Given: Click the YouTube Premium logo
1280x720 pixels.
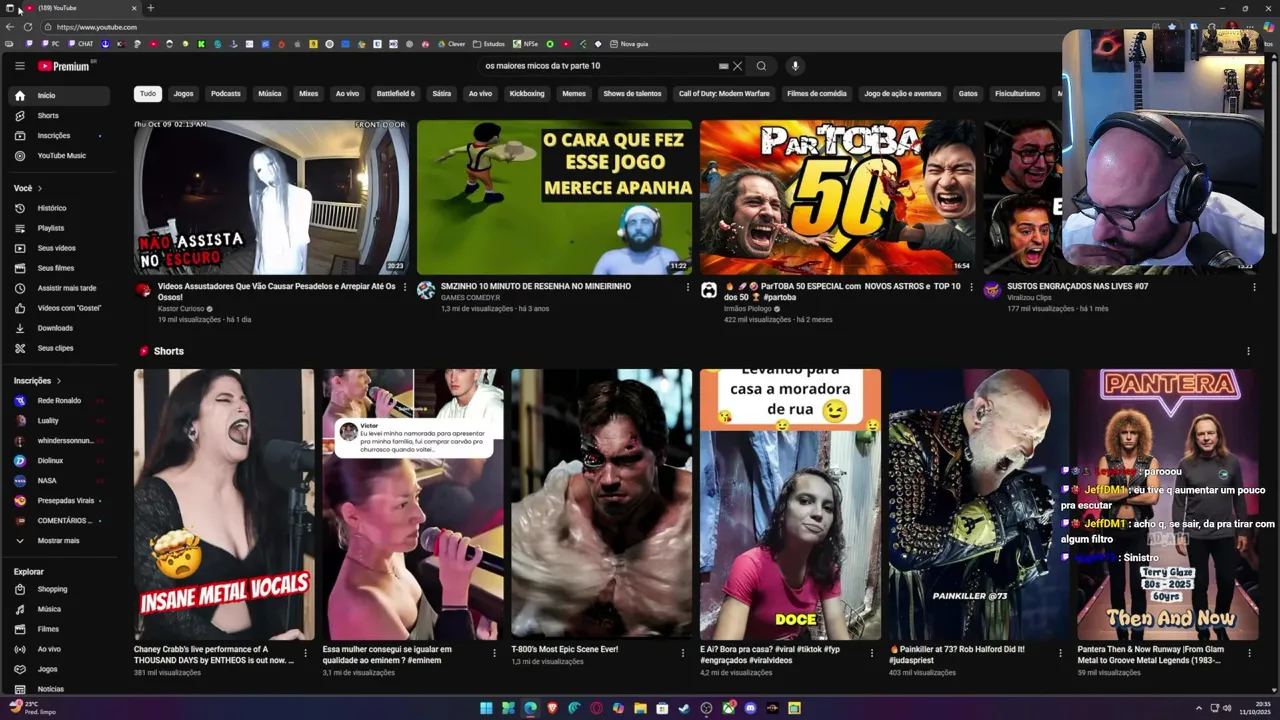Looking at the screenshot, I should pos(66,66).
